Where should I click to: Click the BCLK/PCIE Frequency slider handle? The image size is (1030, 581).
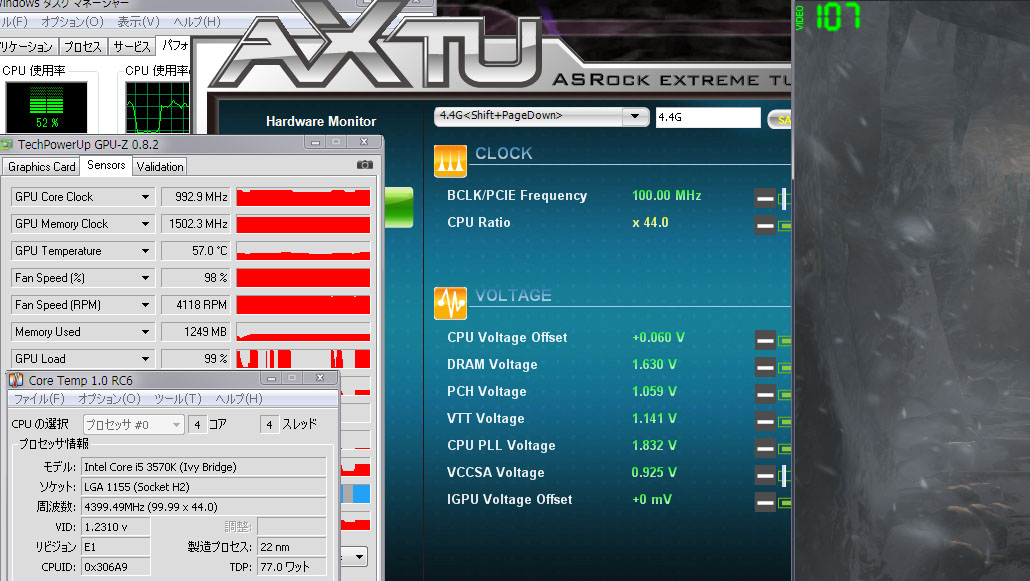(784, 198)
